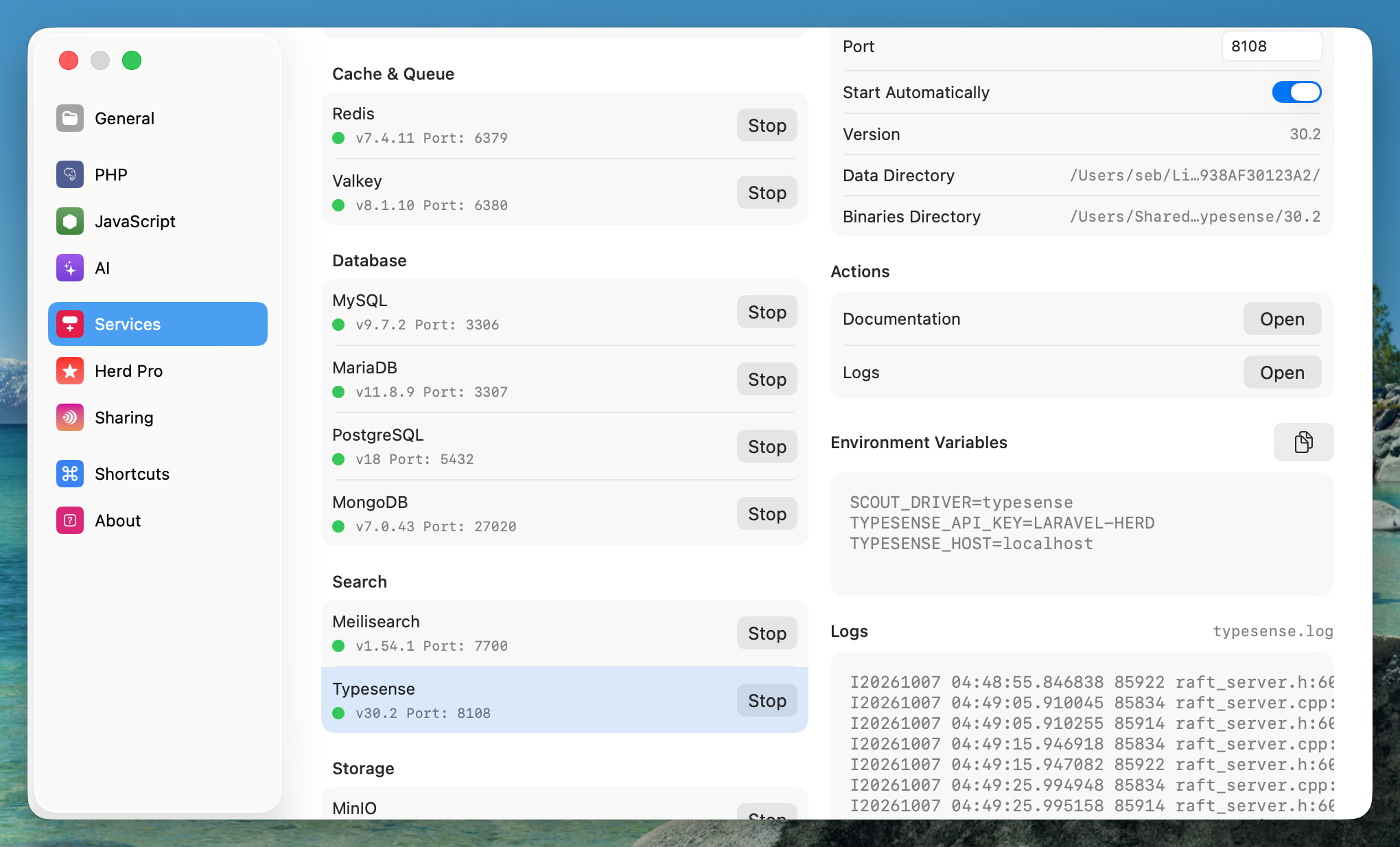The width and height of the screenshot is (1400, 847).
Task: Select the MySQL v9.7.2 row
Action: [564, 312]
